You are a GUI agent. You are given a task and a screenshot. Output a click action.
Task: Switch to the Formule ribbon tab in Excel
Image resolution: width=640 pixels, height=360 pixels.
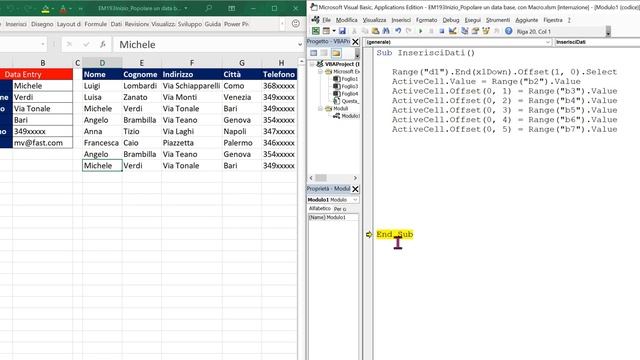pyautogui.click(x=96, y=24)
